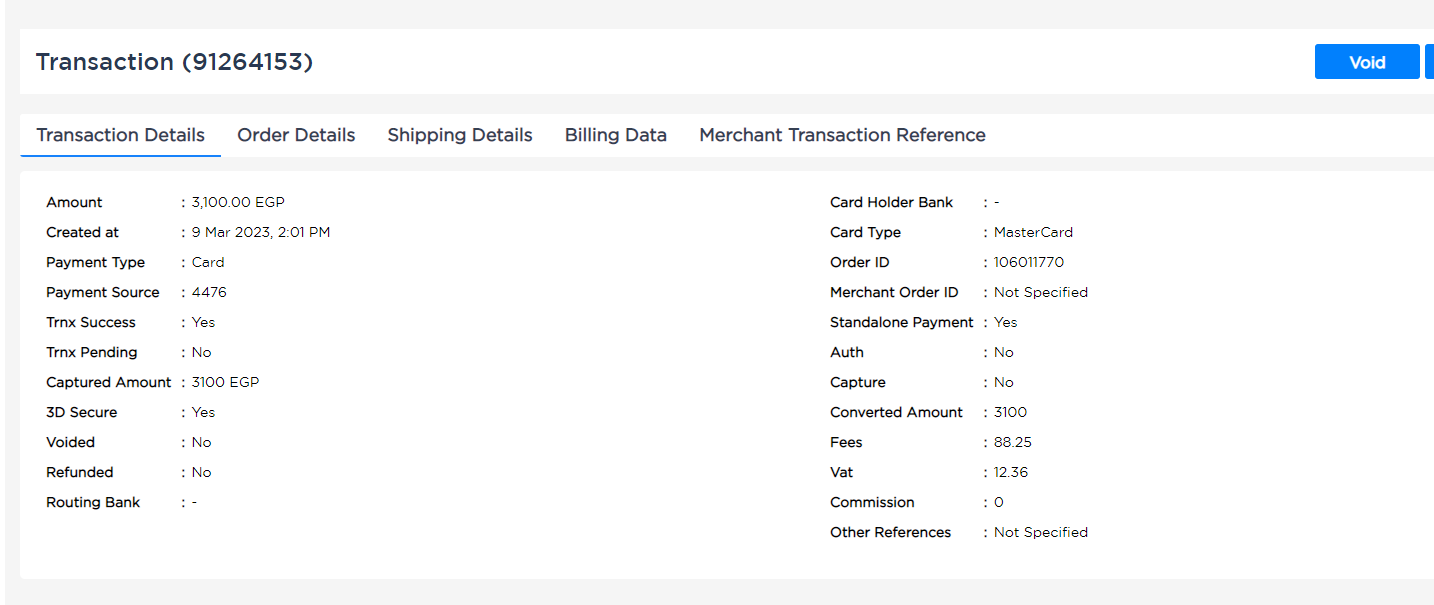
Task: Click Payment Source value 4476
Action: (x=209, y=292)
